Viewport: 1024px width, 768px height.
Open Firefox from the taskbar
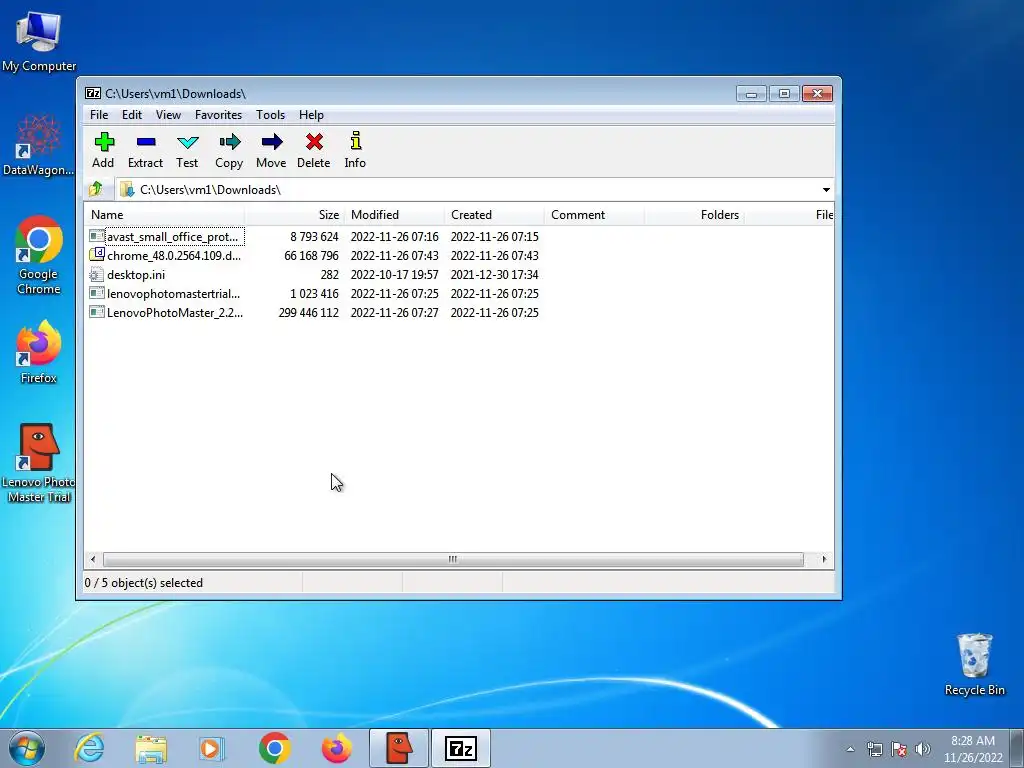coord(336,748)
